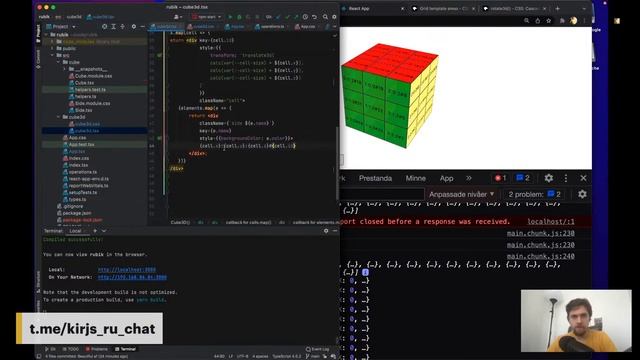Collapse the rubik root folder
This screenshot has width=640, height=360.
tap(47, 35)
